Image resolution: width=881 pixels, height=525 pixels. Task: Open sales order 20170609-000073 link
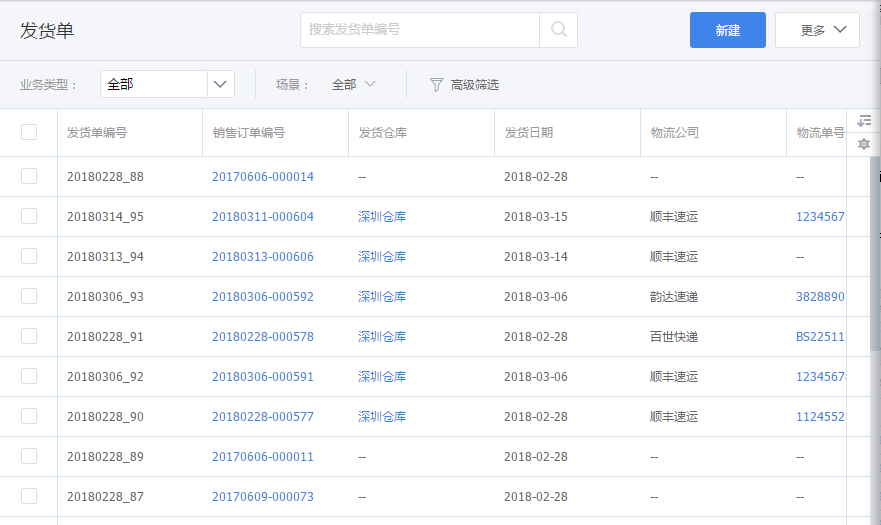click(x=262, y=496)
